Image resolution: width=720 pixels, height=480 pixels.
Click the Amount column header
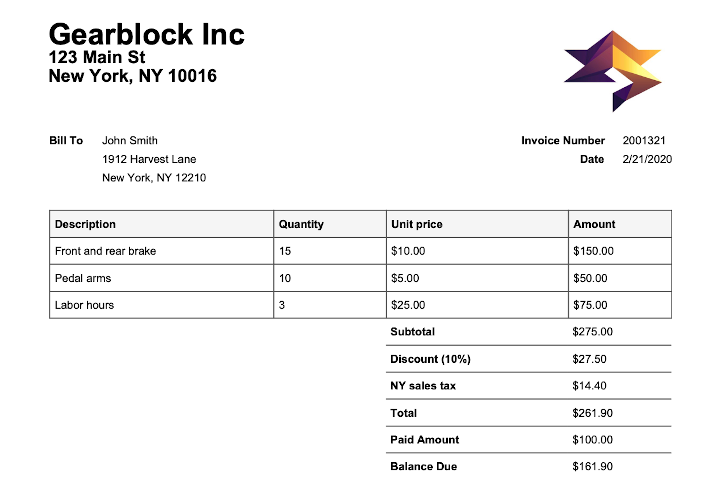point(620,224)
